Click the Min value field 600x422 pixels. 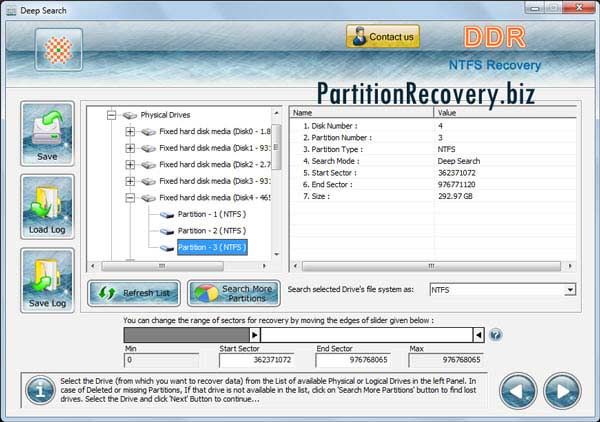161,360
